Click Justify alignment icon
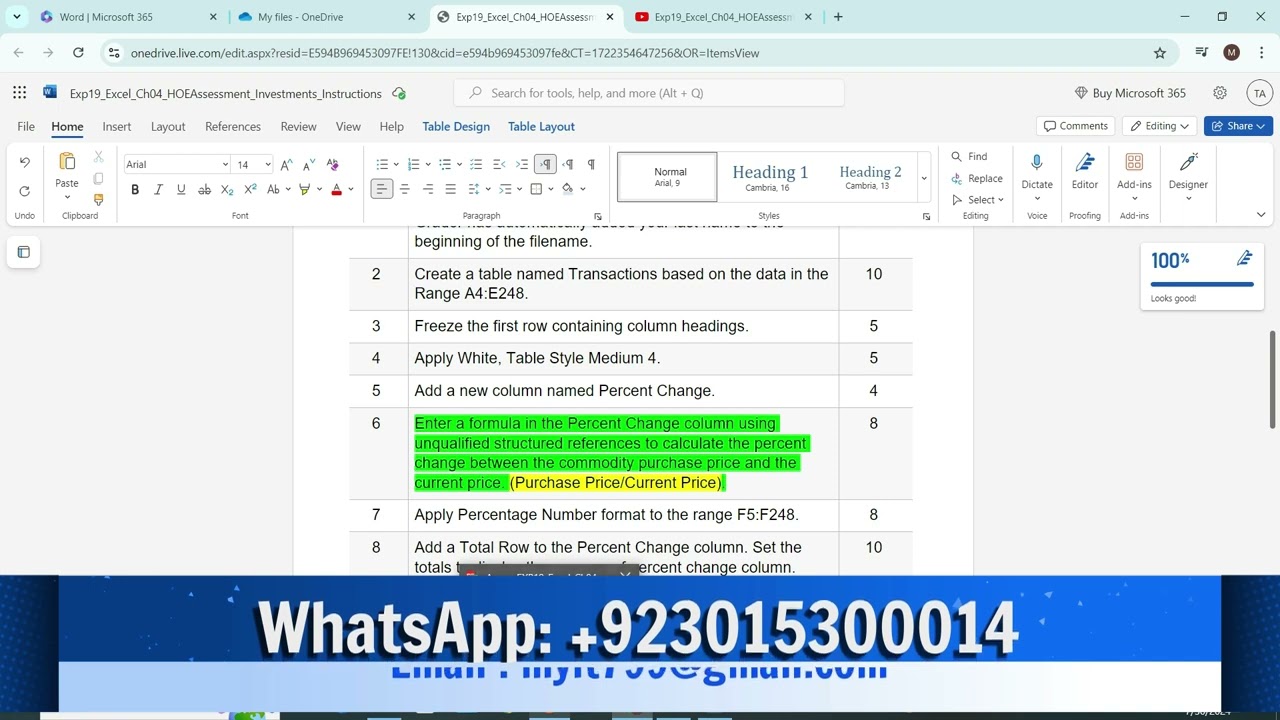 (x=451, y=189)
